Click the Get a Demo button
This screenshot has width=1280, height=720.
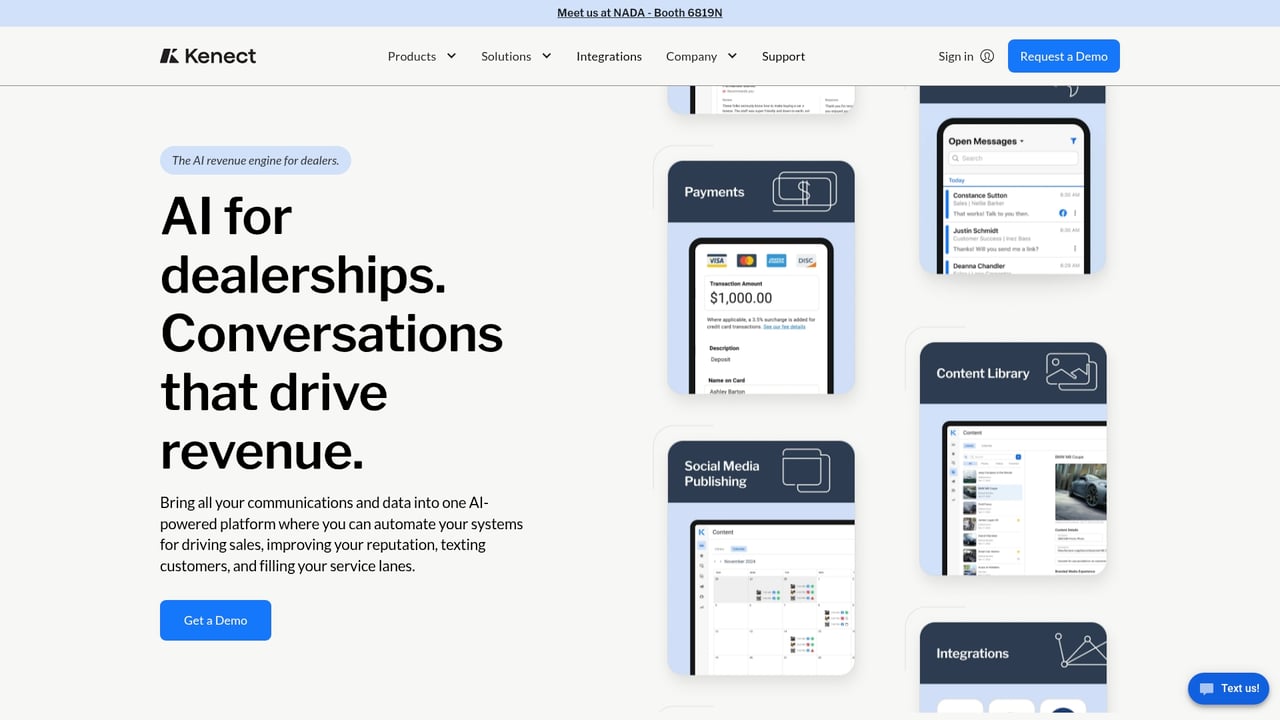(215, 620)
